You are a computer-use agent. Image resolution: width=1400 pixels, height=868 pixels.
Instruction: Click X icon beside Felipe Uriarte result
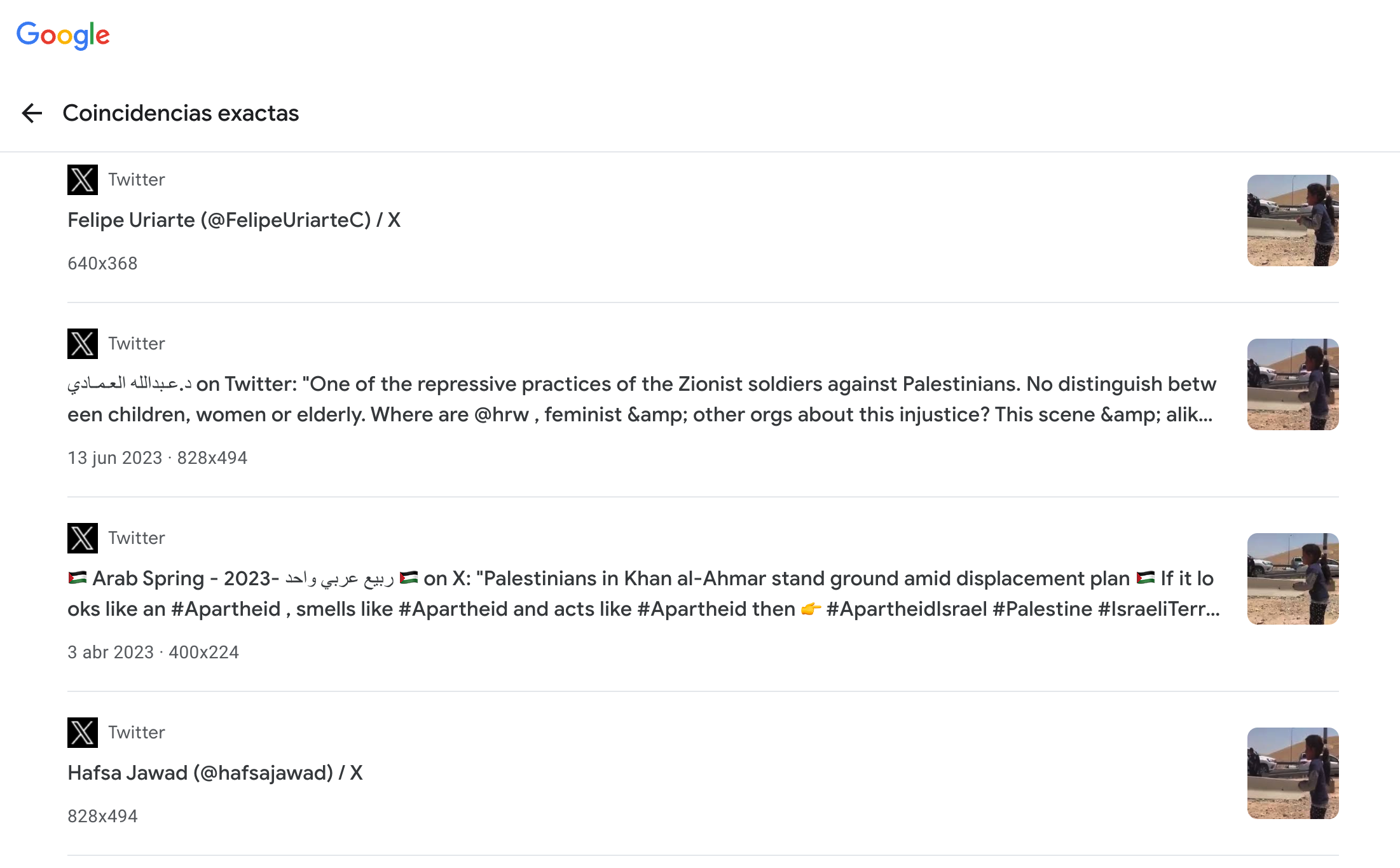(83, 180)
